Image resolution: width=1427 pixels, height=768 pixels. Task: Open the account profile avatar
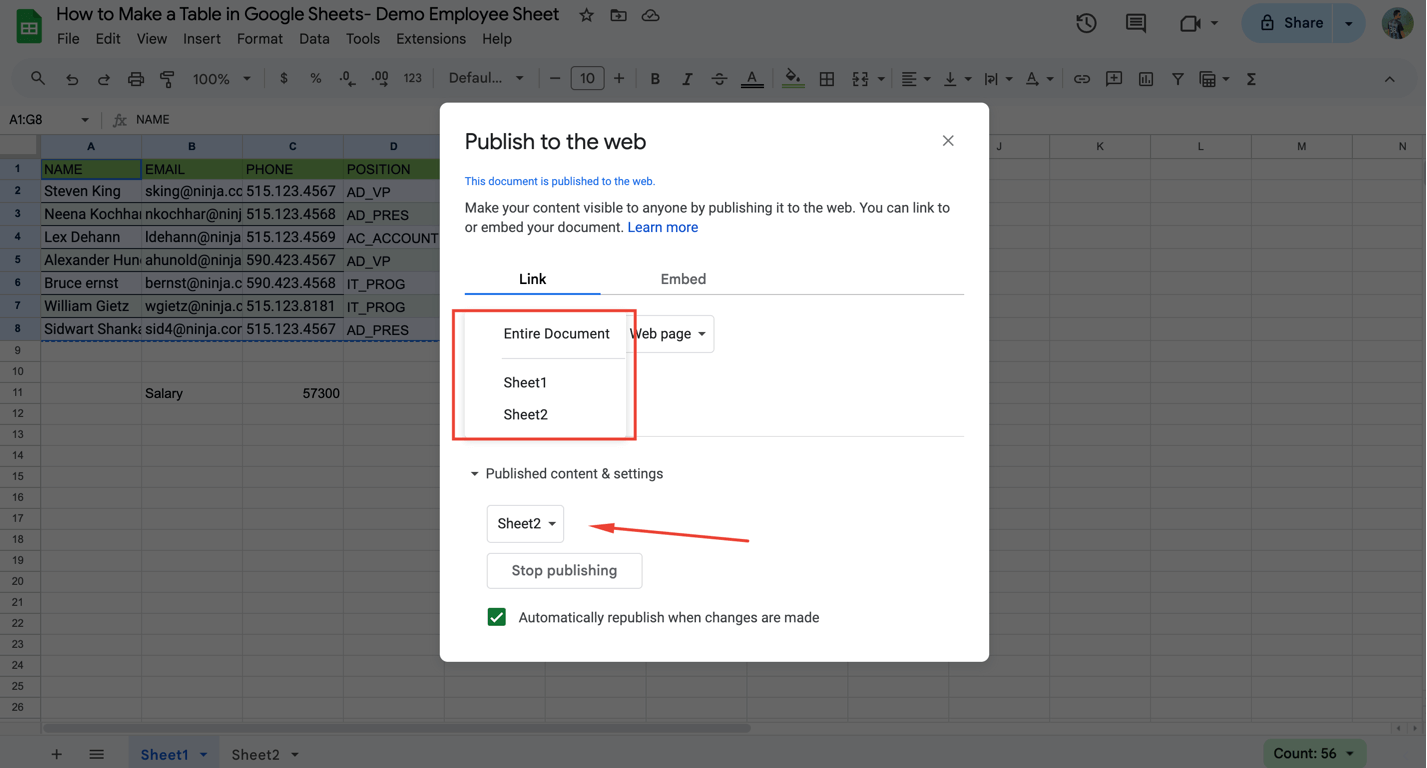coord(1397,23)
